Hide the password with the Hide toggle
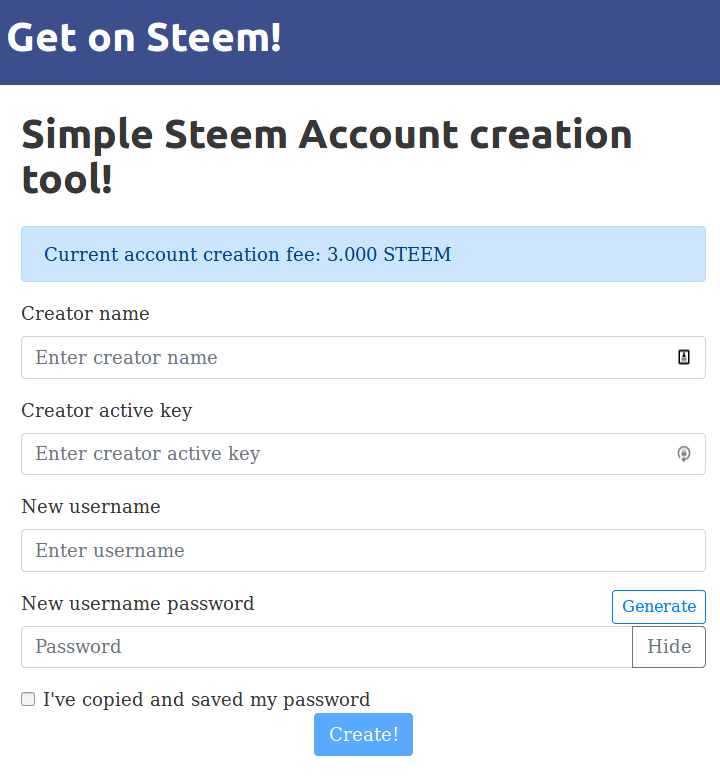Viewport: 720px width, 776px height. [x=669, y=647]
